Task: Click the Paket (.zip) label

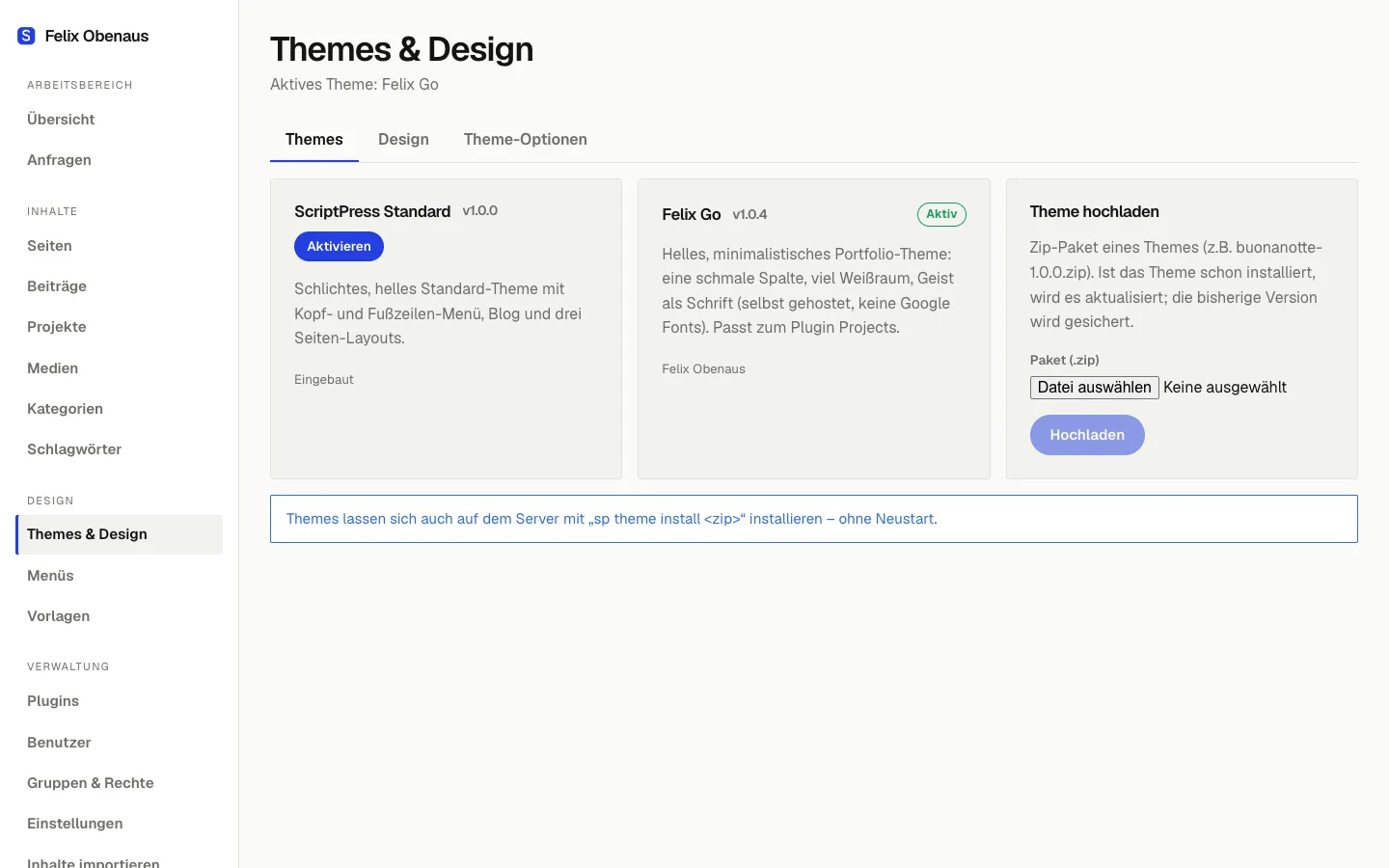Action: (x=1064, y=360)
